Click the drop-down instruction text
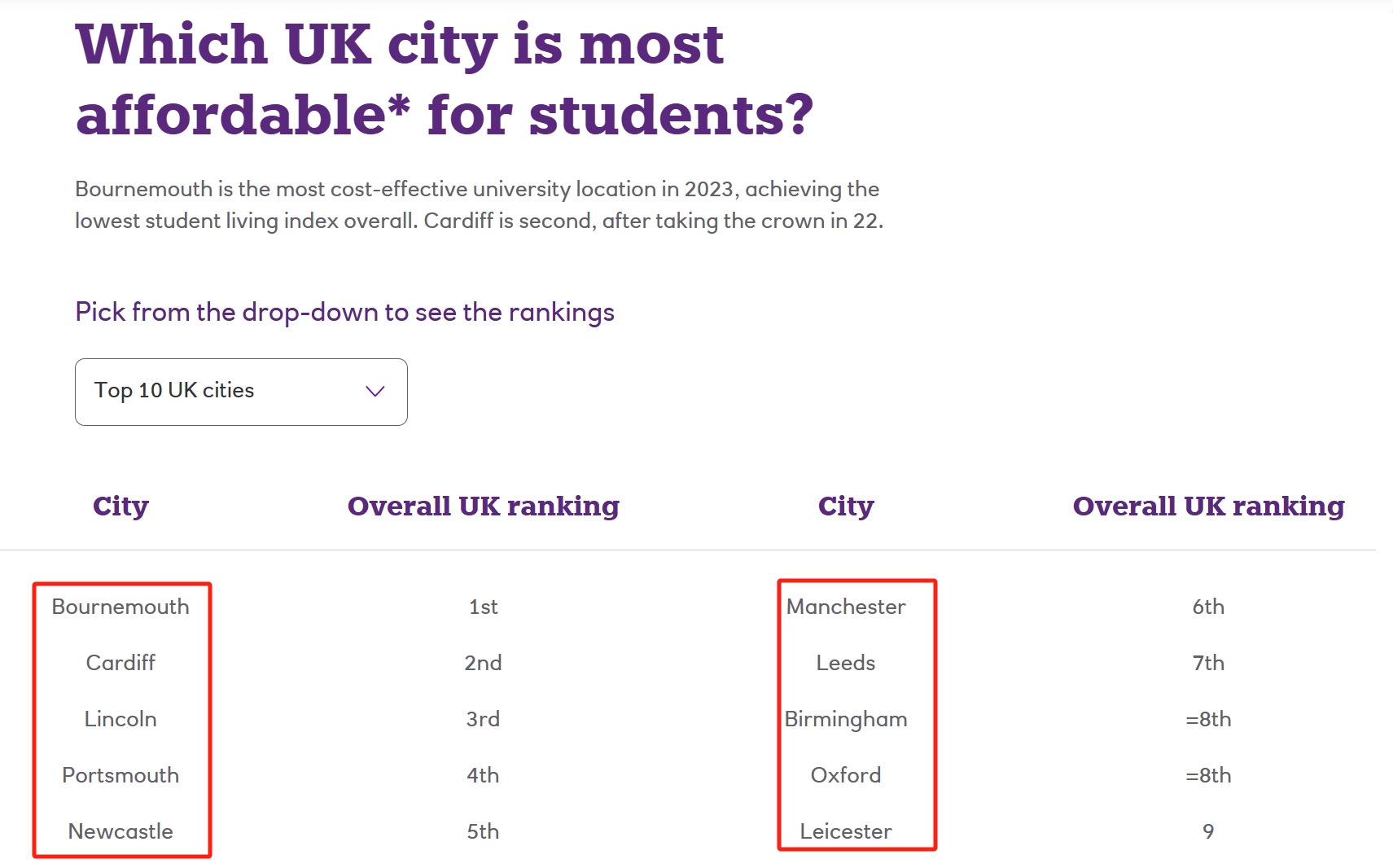The height and width of the screenshot is (868, 1393). coord(344,312)
